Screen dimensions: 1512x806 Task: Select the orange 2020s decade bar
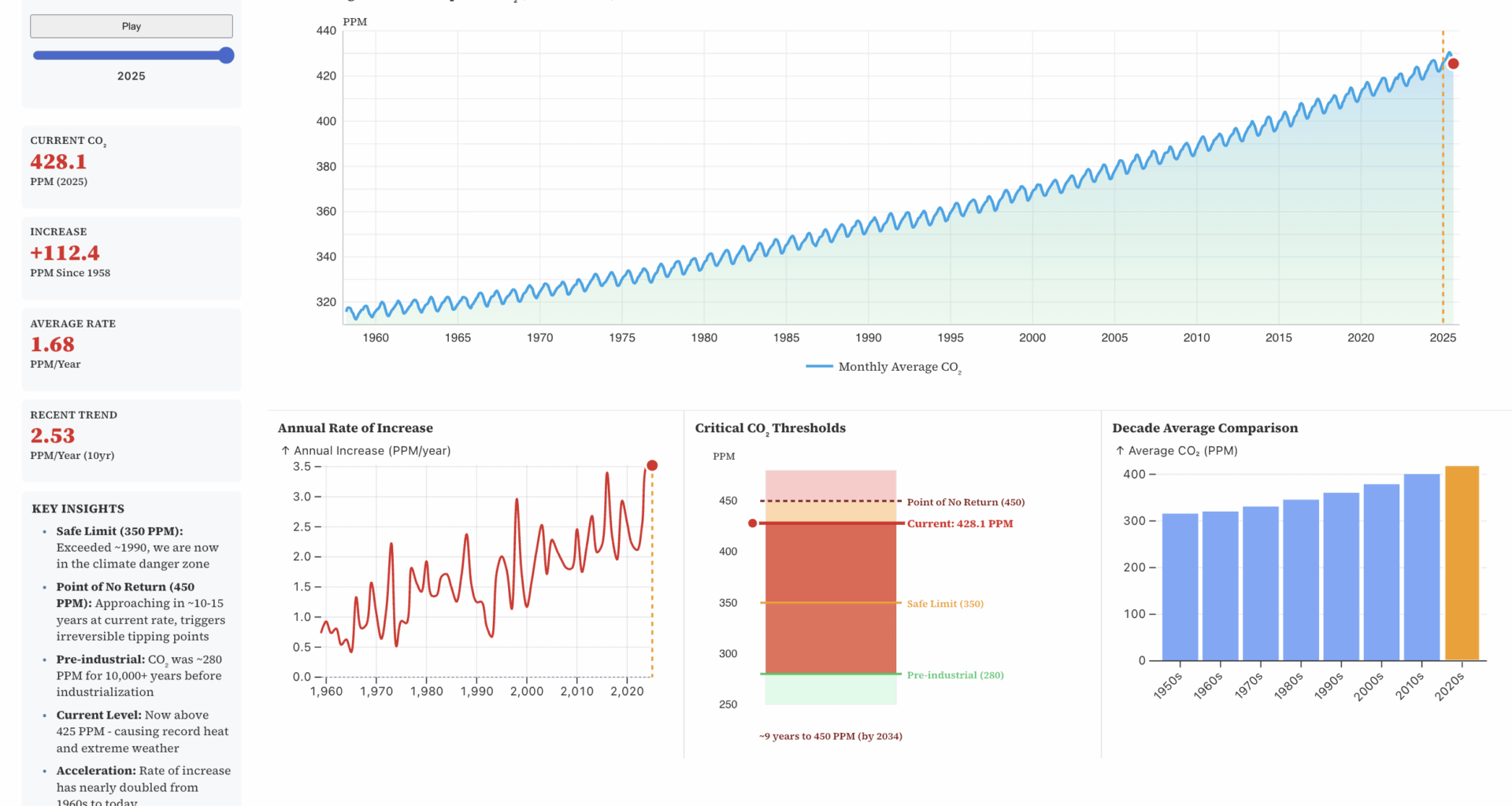[1462, 563]
